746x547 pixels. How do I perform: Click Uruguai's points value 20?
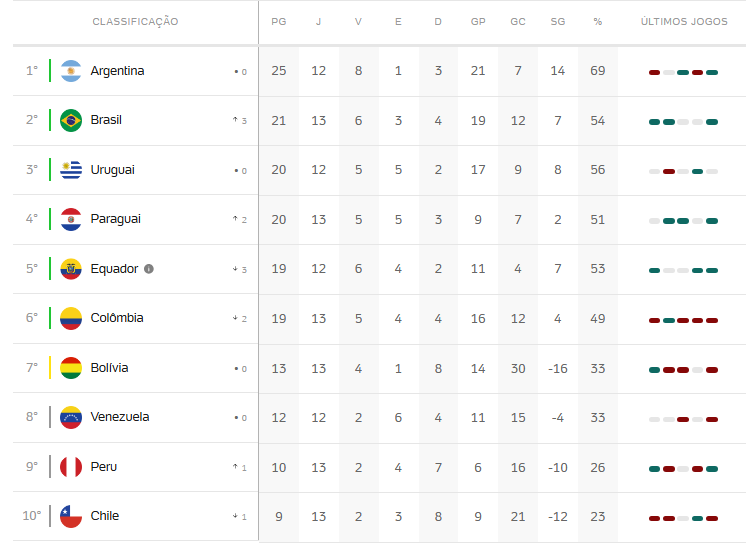[x=279, y=170]
